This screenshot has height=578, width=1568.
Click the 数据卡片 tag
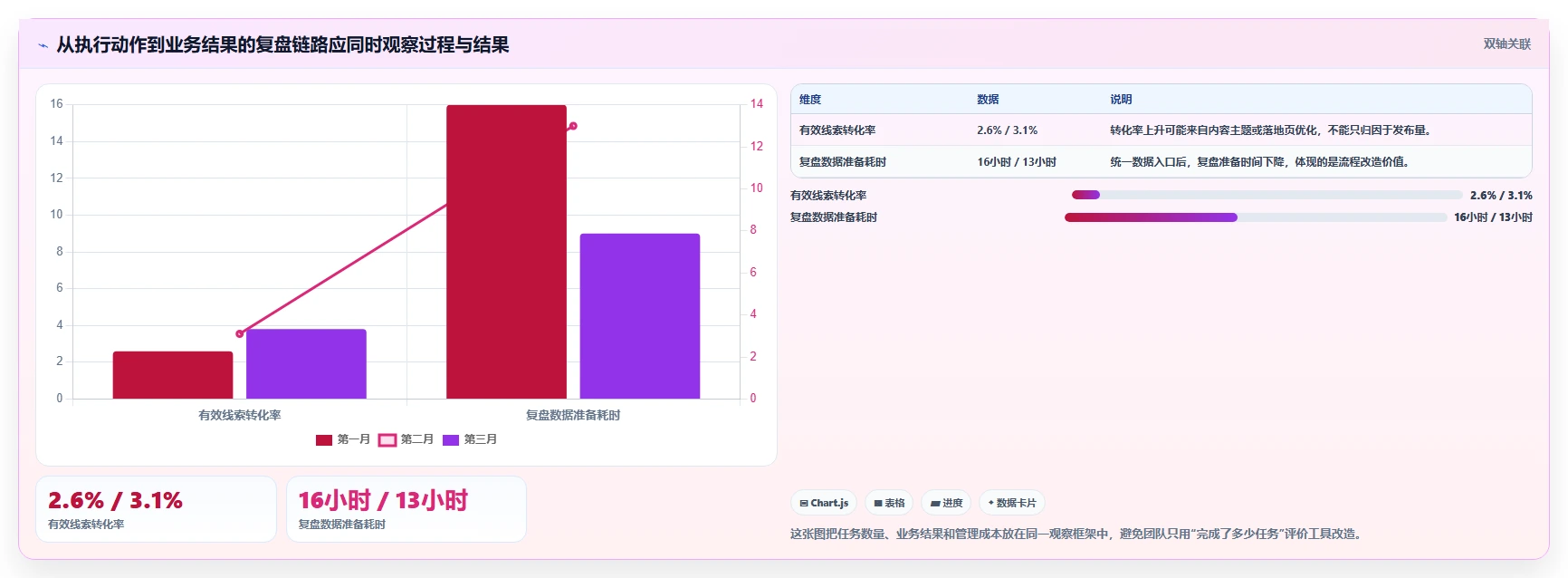pyautogui.click(x=1012, y=503)
